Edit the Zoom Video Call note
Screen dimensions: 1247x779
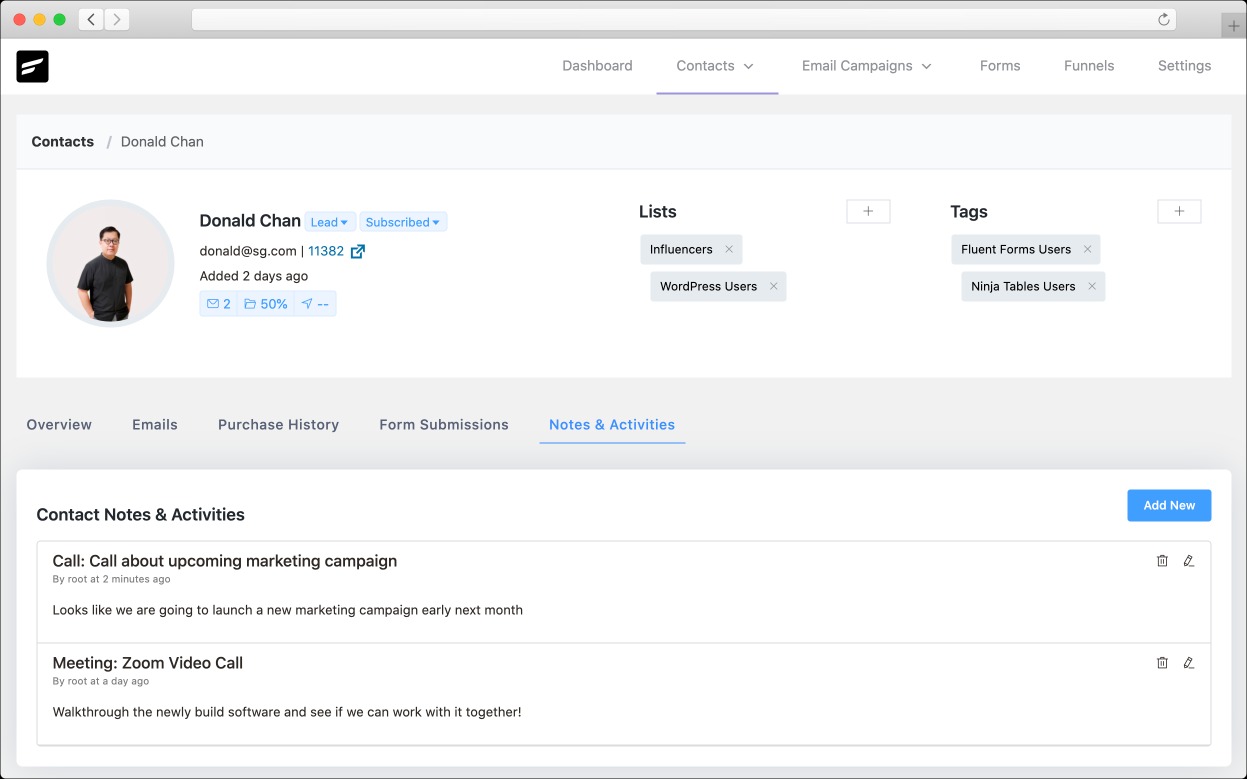tap(1189, 663)
